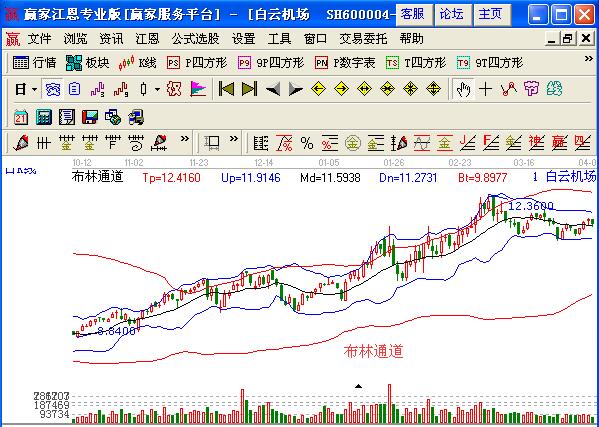599x427 pixels.
Task: Open the P四方形 square tool
Action: [x=197, y=63]
